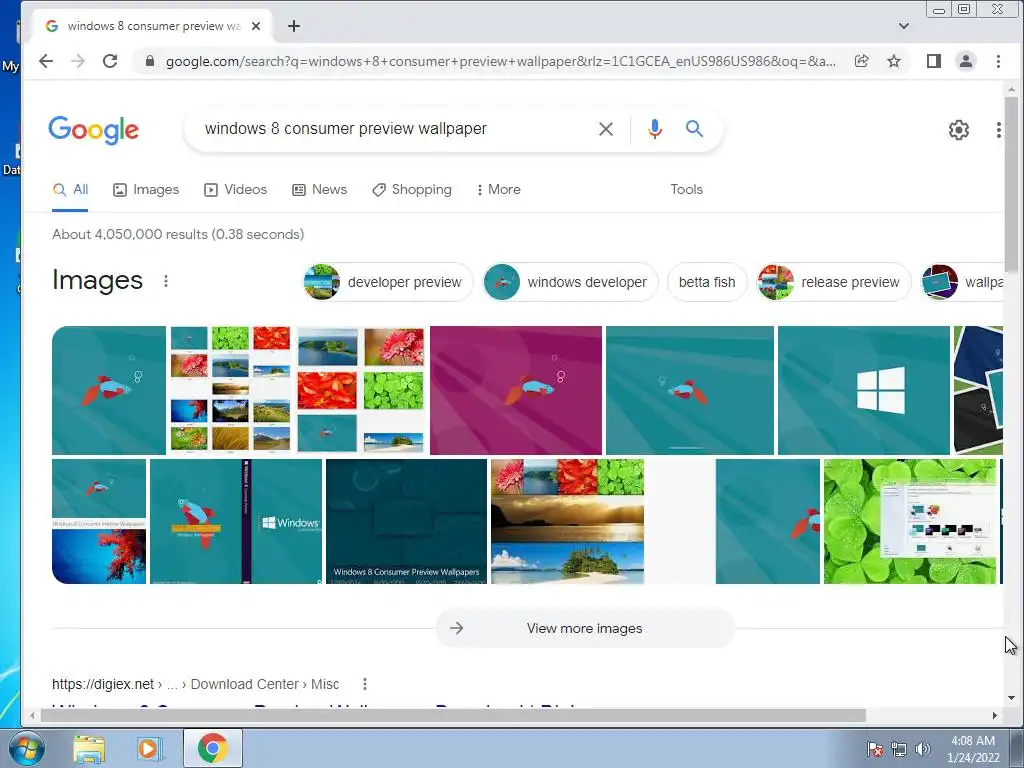Click the vertical scrollbar down arrow

click(x=1012, y=698)
